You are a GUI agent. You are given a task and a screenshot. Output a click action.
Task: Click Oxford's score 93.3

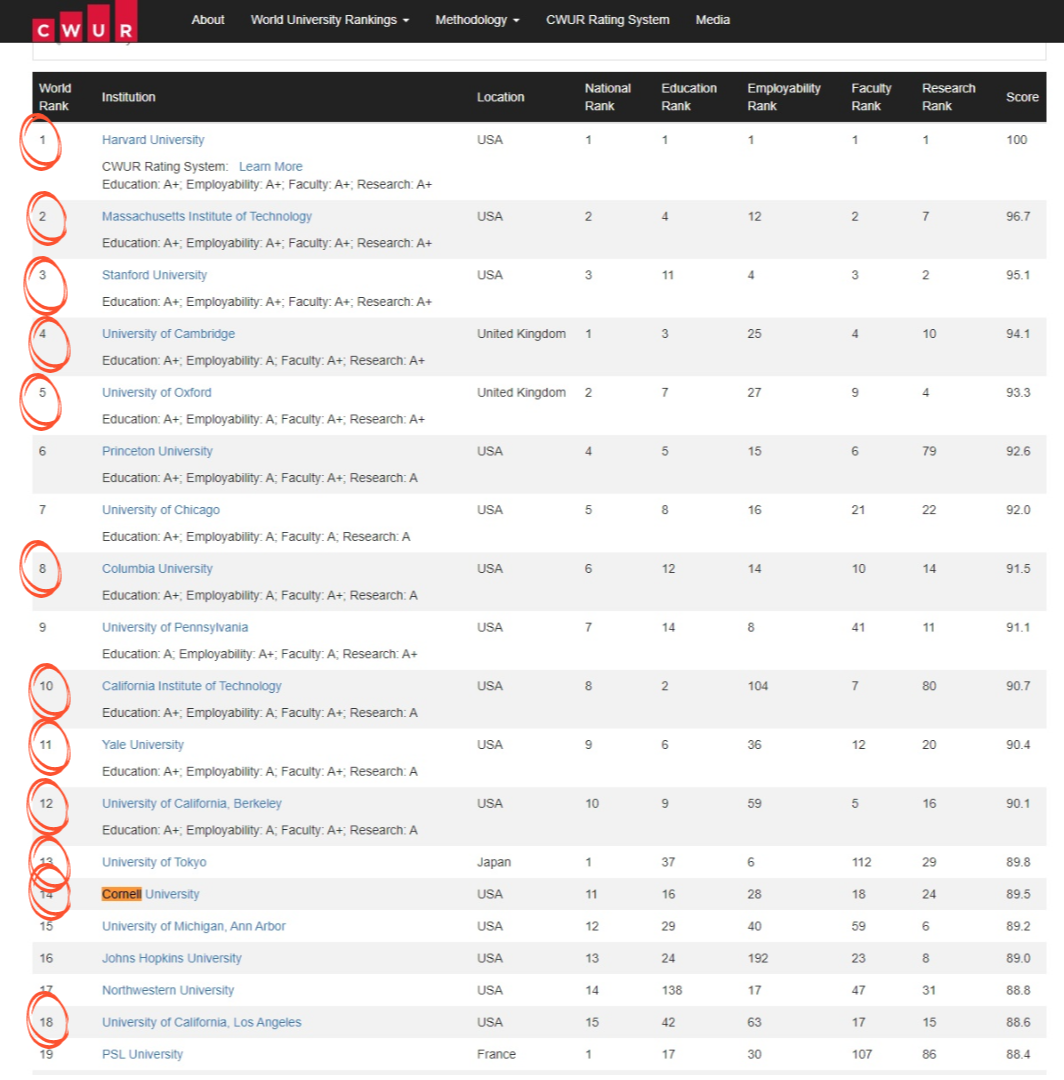pyautogui.click(x=1018, y=393)
